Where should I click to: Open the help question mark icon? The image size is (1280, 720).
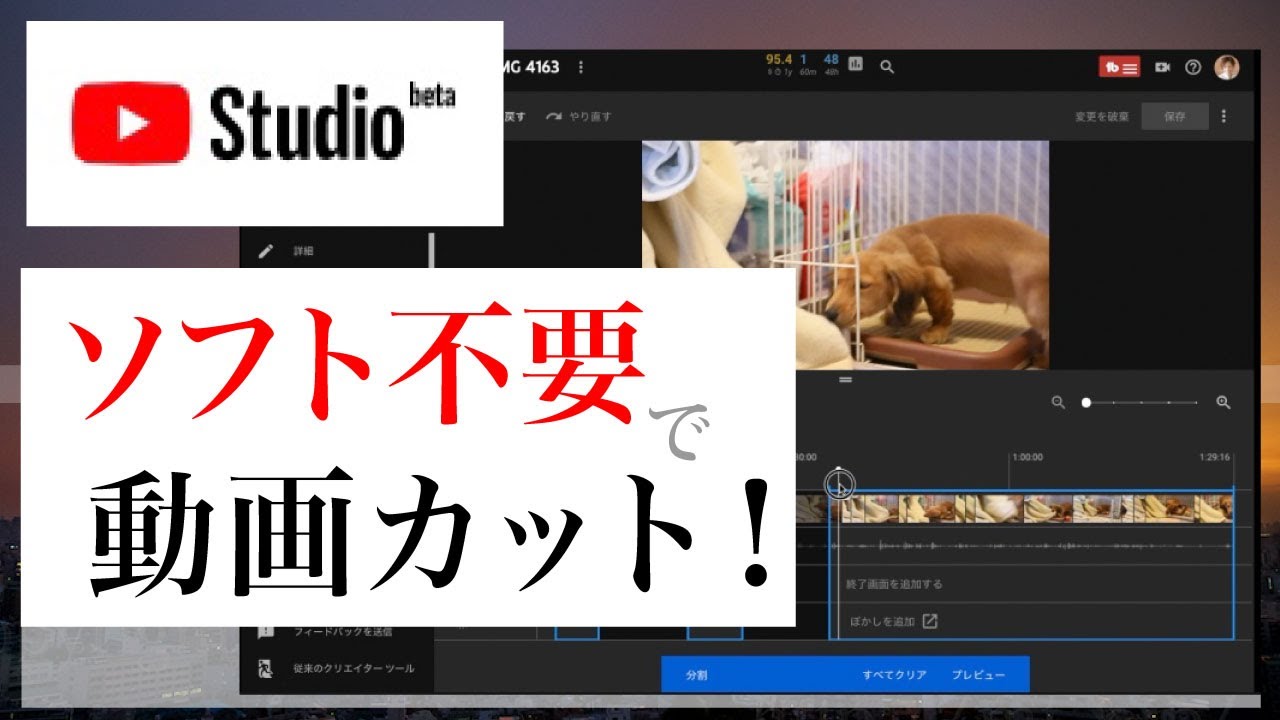[1193, 67]
